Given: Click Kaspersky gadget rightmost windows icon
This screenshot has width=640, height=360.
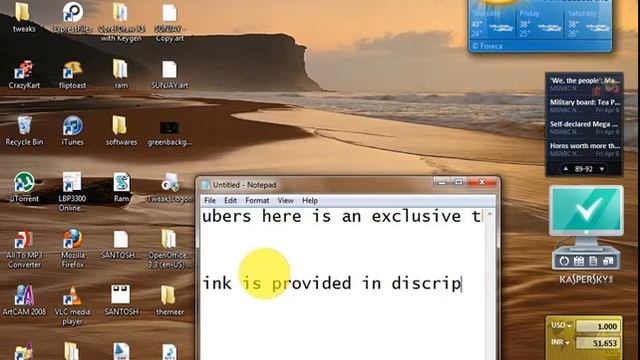Looking at the screenshot, I should (x=608, y=261).
